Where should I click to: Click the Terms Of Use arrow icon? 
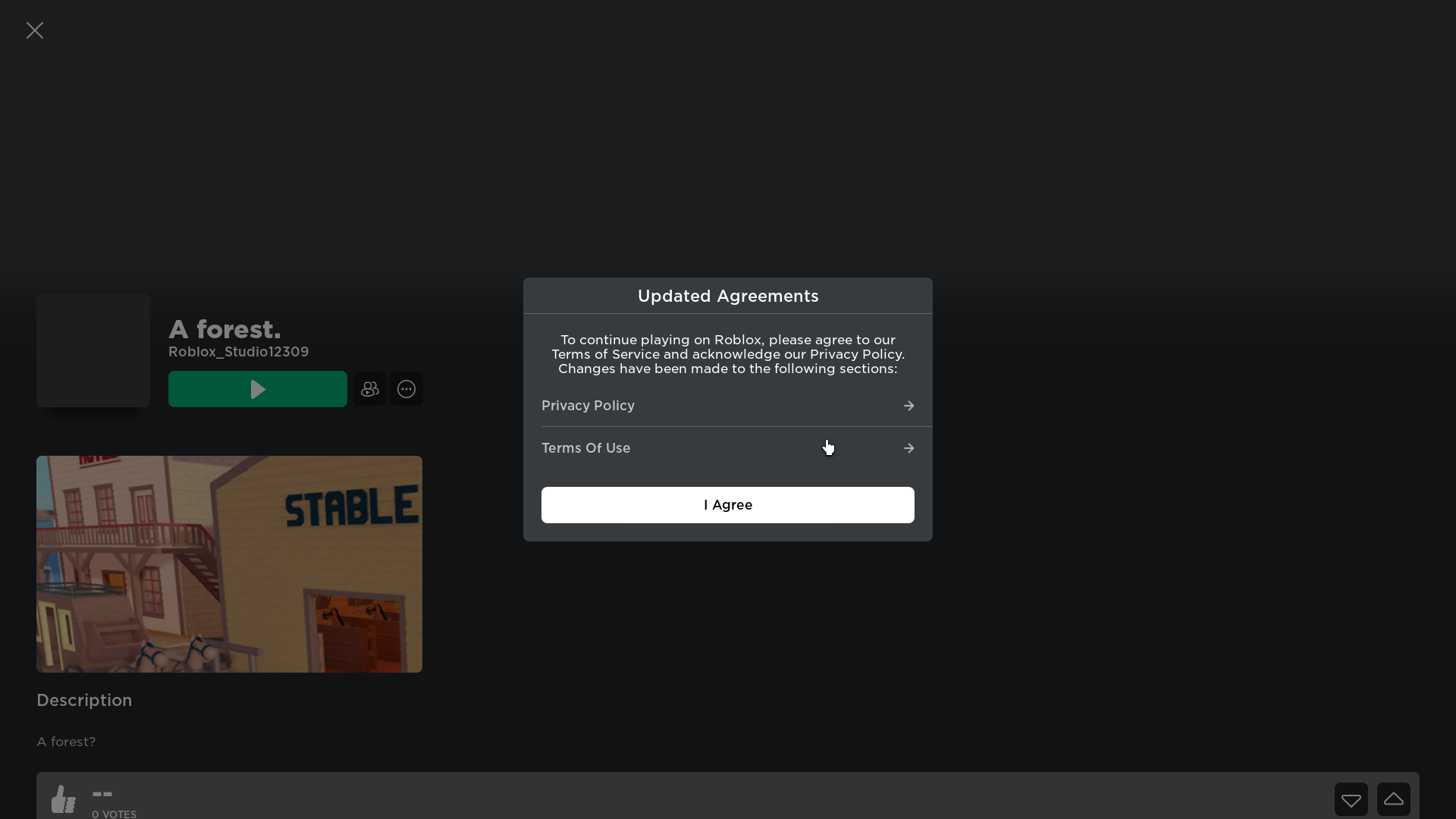click(908, 448)
